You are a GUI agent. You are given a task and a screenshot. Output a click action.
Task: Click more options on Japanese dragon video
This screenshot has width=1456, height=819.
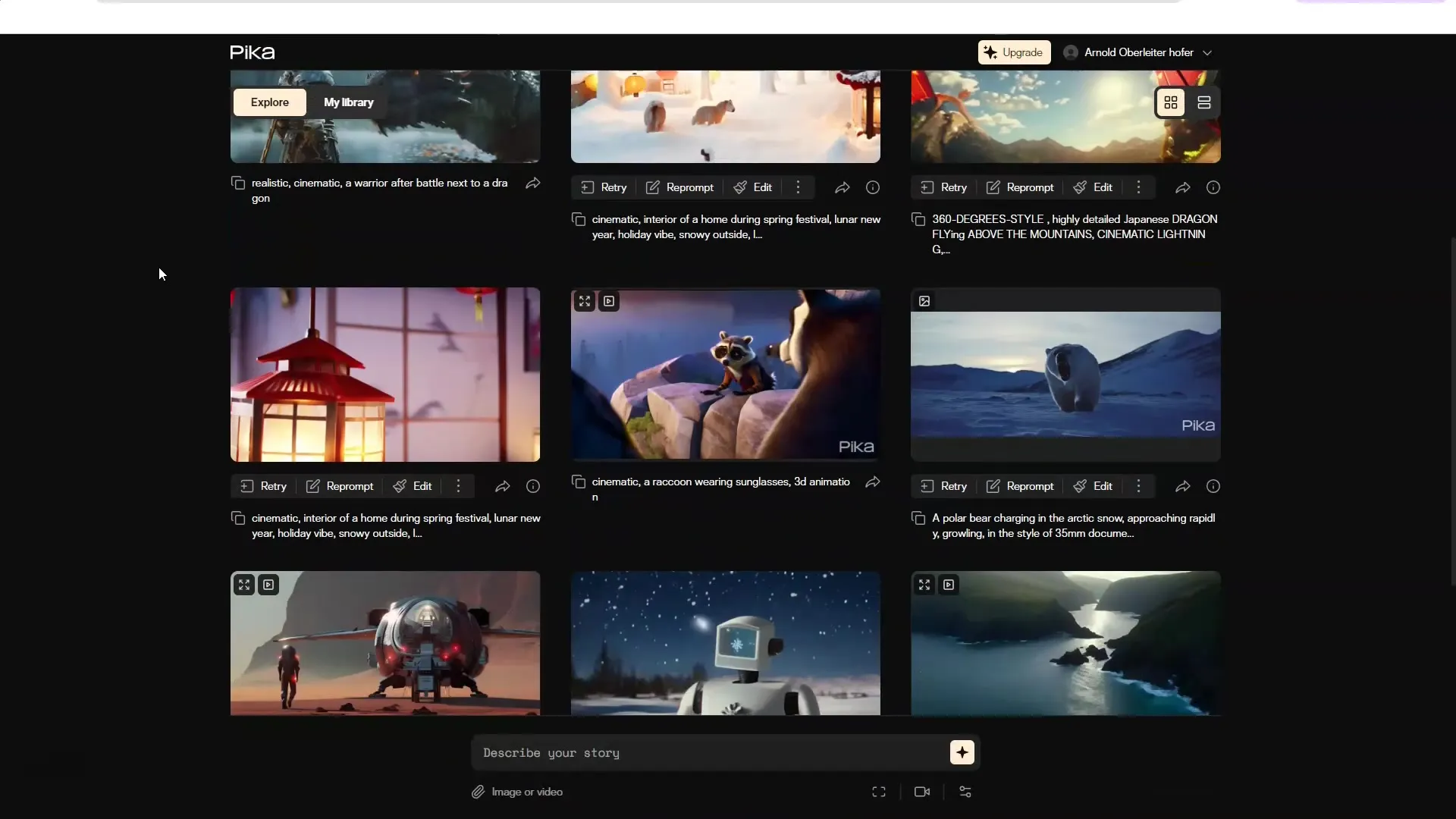1138,187
